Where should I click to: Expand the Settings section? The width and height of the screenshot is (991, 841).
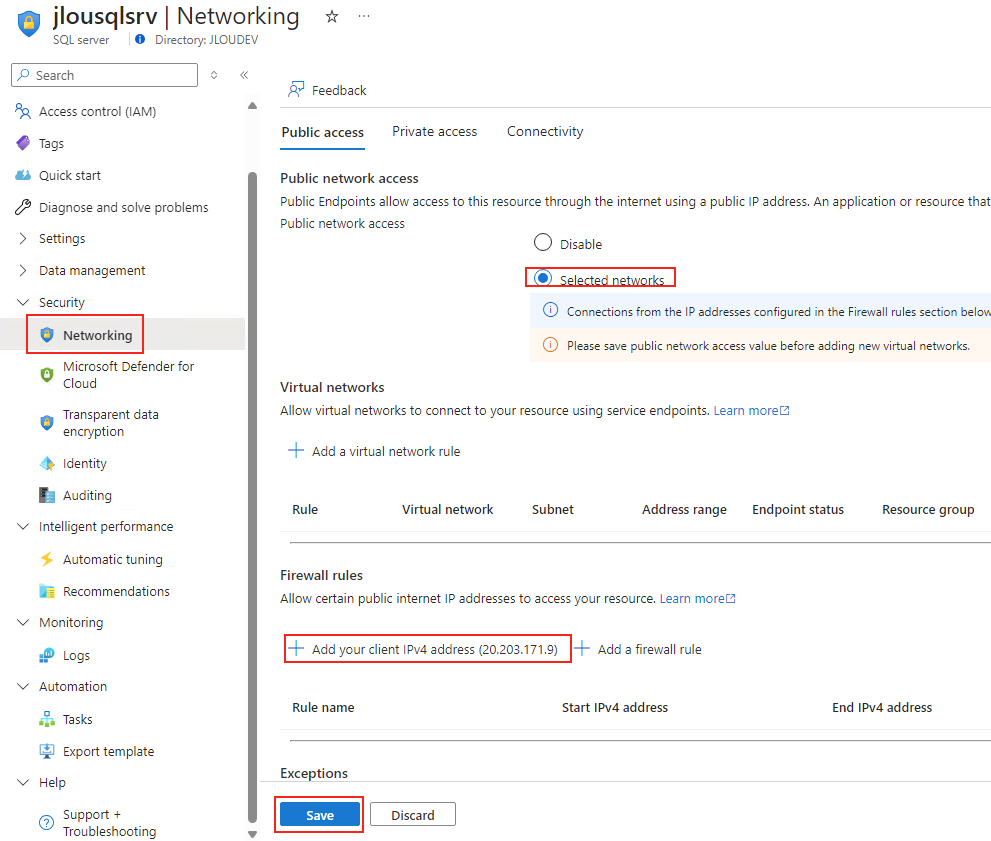[23, 238]
